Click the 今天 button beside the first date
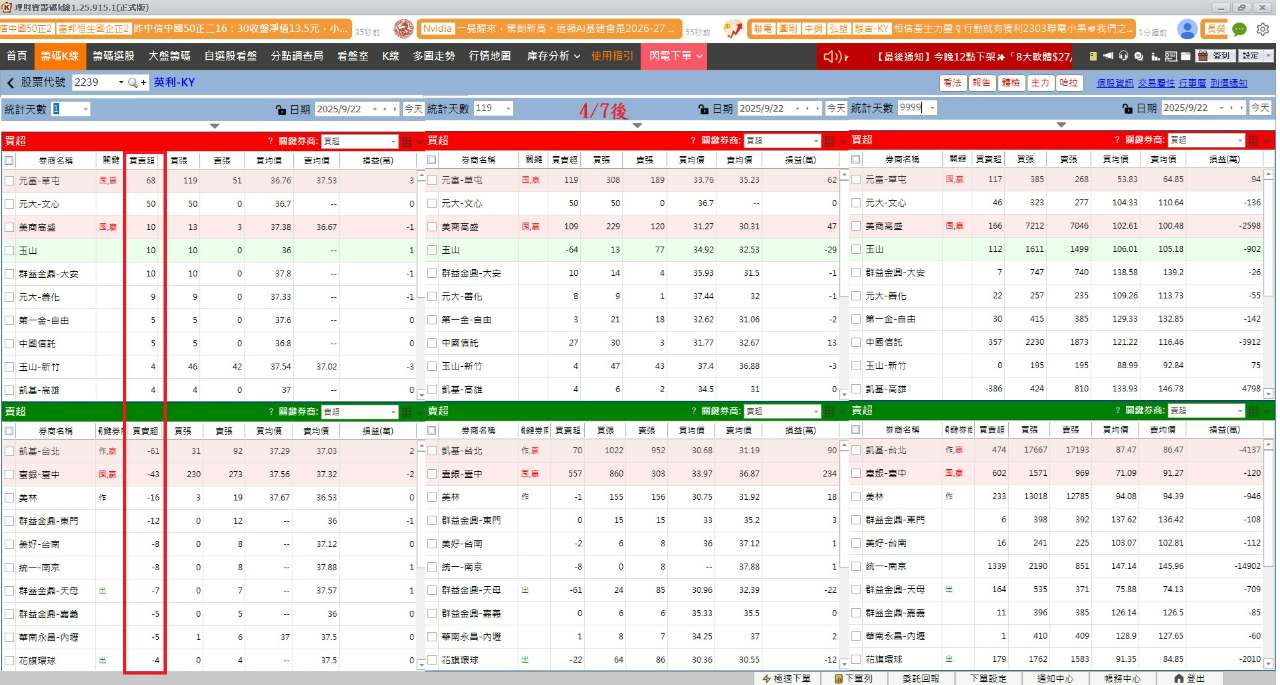This screenshot has width=1280, height=685. (x=413, y=108)
